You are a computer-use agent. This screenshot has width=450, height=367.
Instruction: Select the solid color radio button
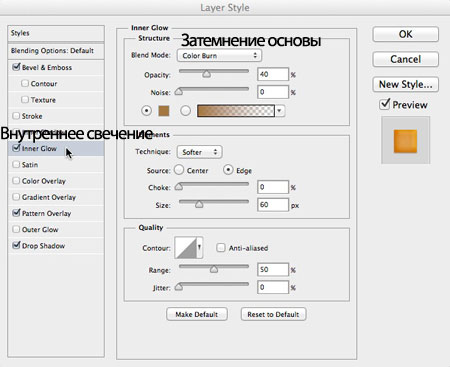coord(146,111)
